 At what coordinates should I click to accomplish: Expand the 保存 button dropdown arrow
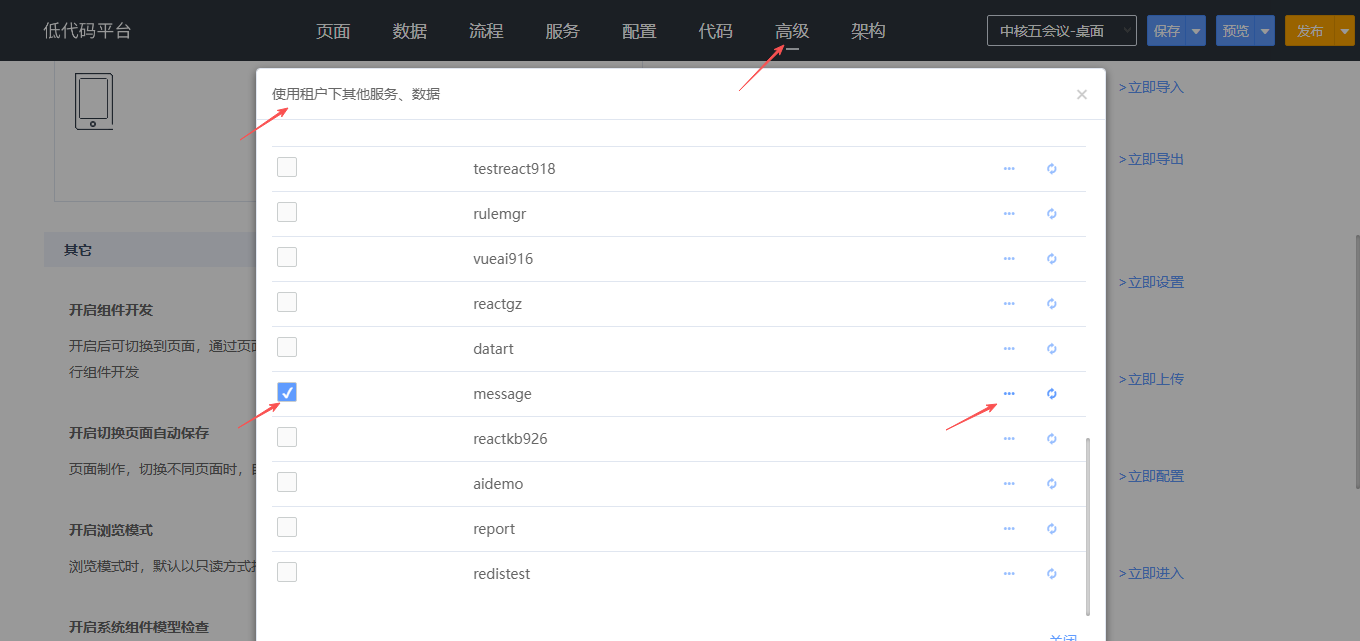click(1196, 31)
